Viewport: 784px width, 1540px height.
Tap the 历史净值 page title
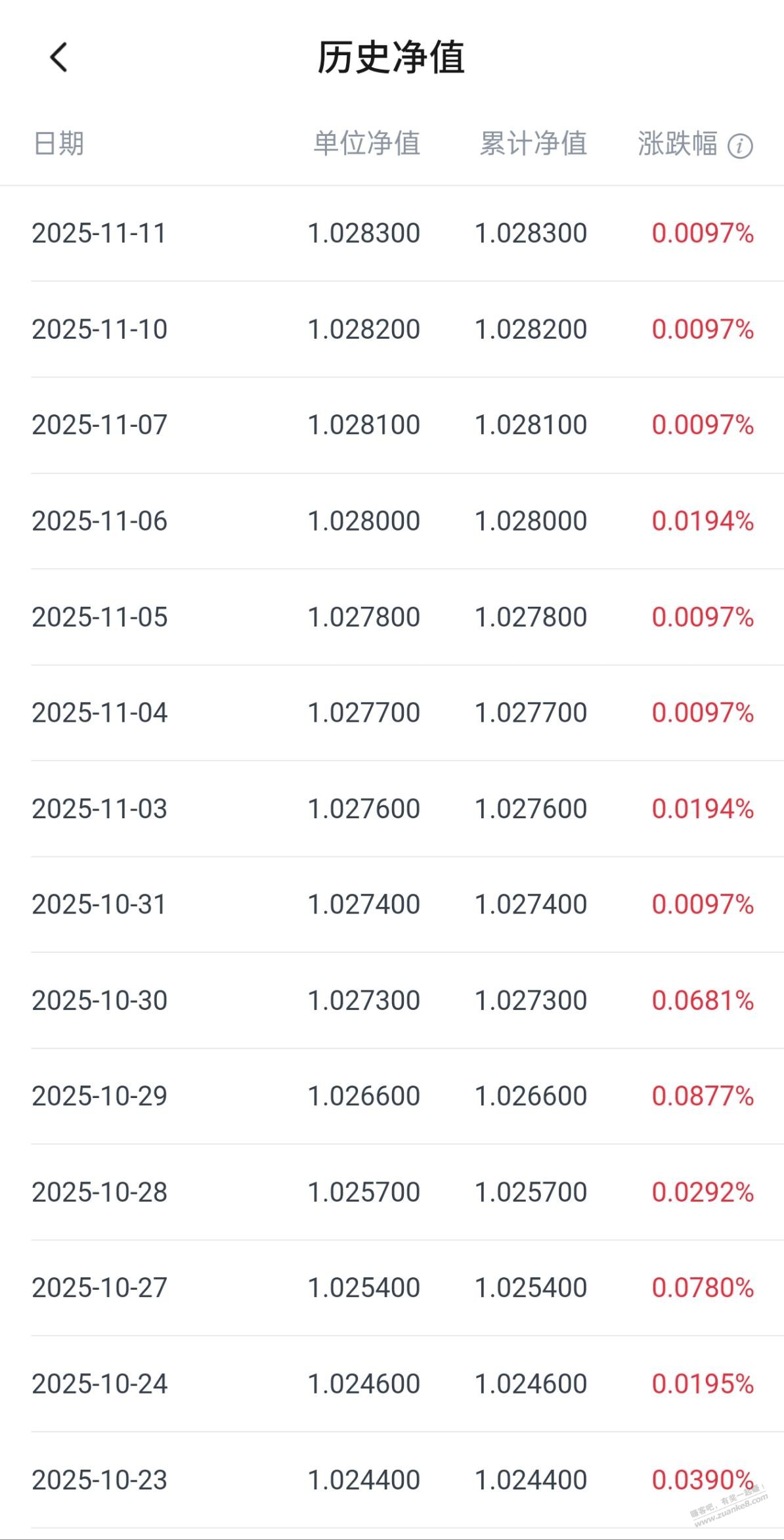(x=391, y=57)
